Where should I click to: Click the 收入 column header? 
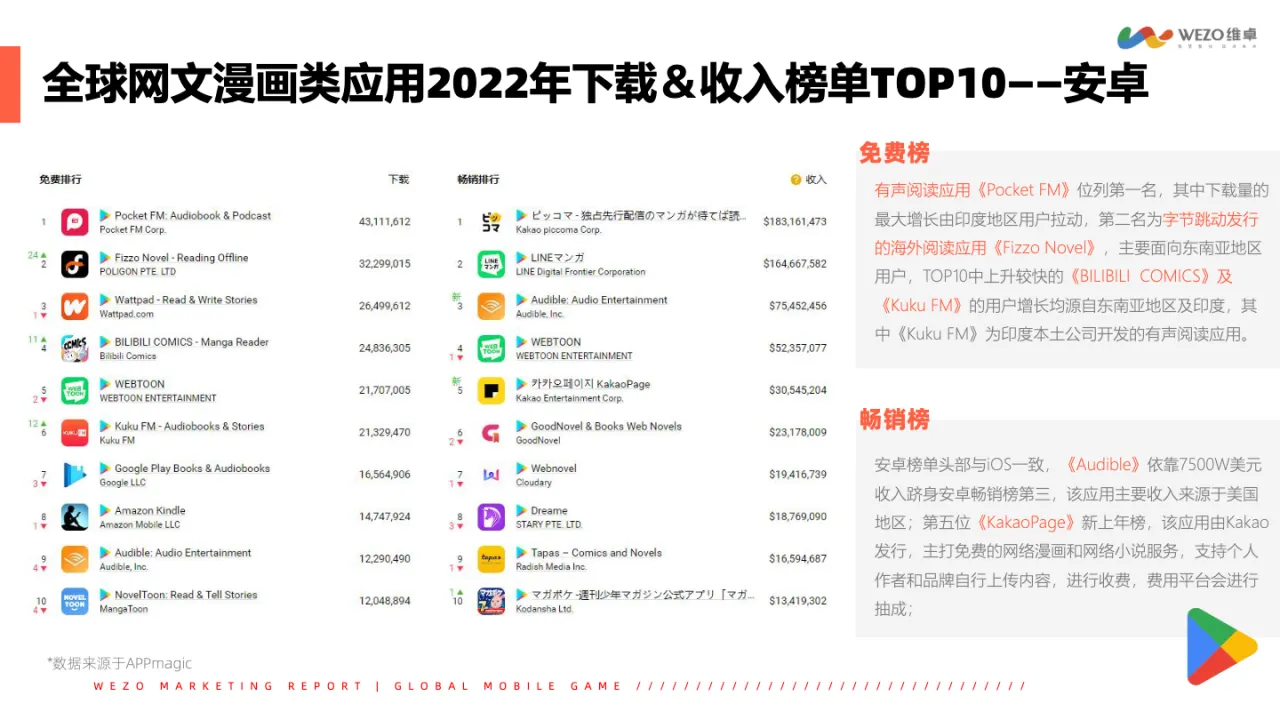click(x=816, y=180)
